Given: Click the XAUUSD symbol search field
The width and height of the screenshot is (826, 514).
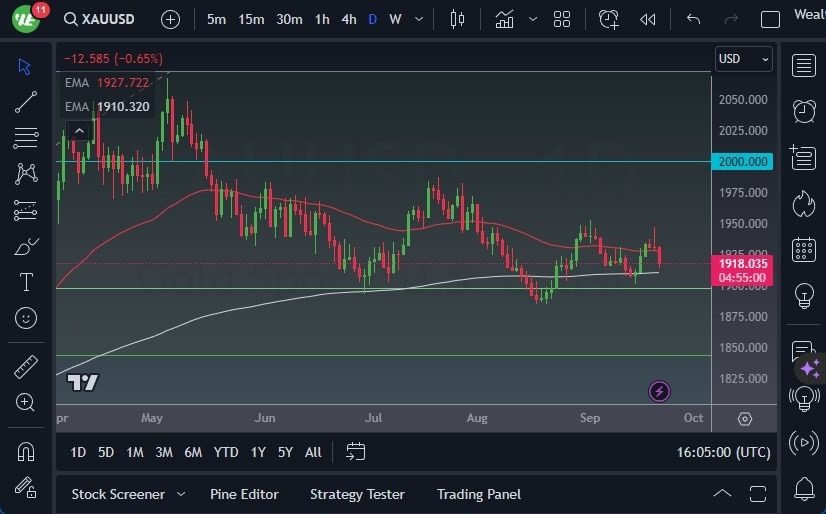Looking at the screenshot, I should coord(108,19).
